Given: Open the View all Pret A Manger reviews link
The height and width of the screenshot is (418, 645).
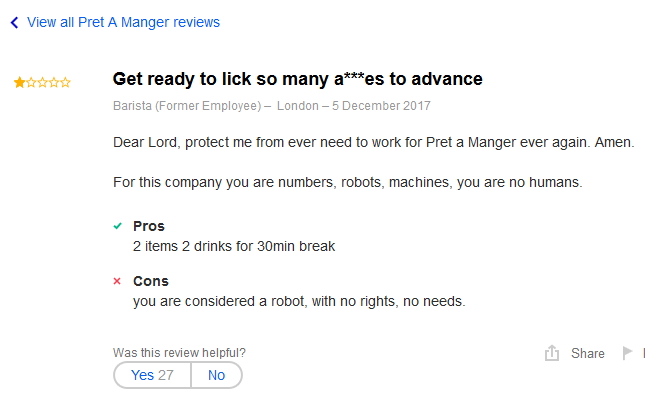Looking at the screenshot, I should click(123, 22).
